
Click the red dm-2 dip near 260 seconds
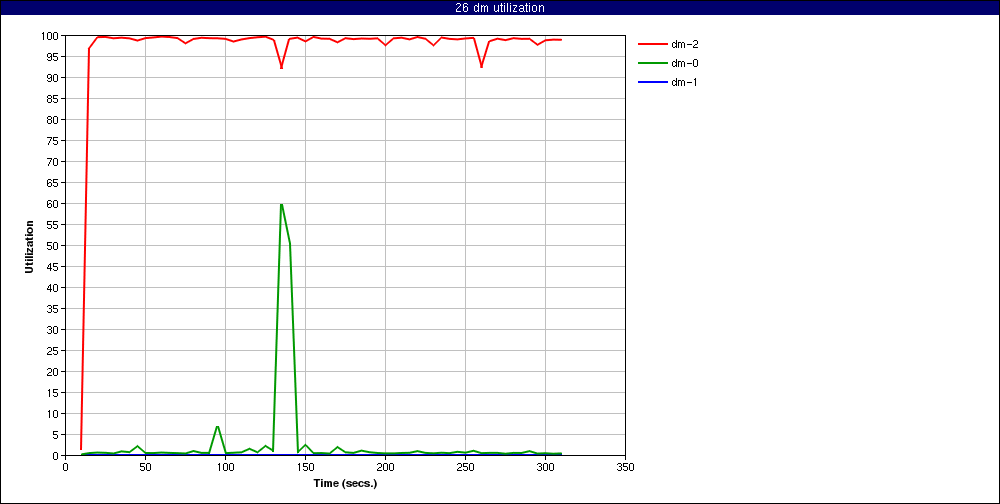pyautogui.click(x=482, y=66)
